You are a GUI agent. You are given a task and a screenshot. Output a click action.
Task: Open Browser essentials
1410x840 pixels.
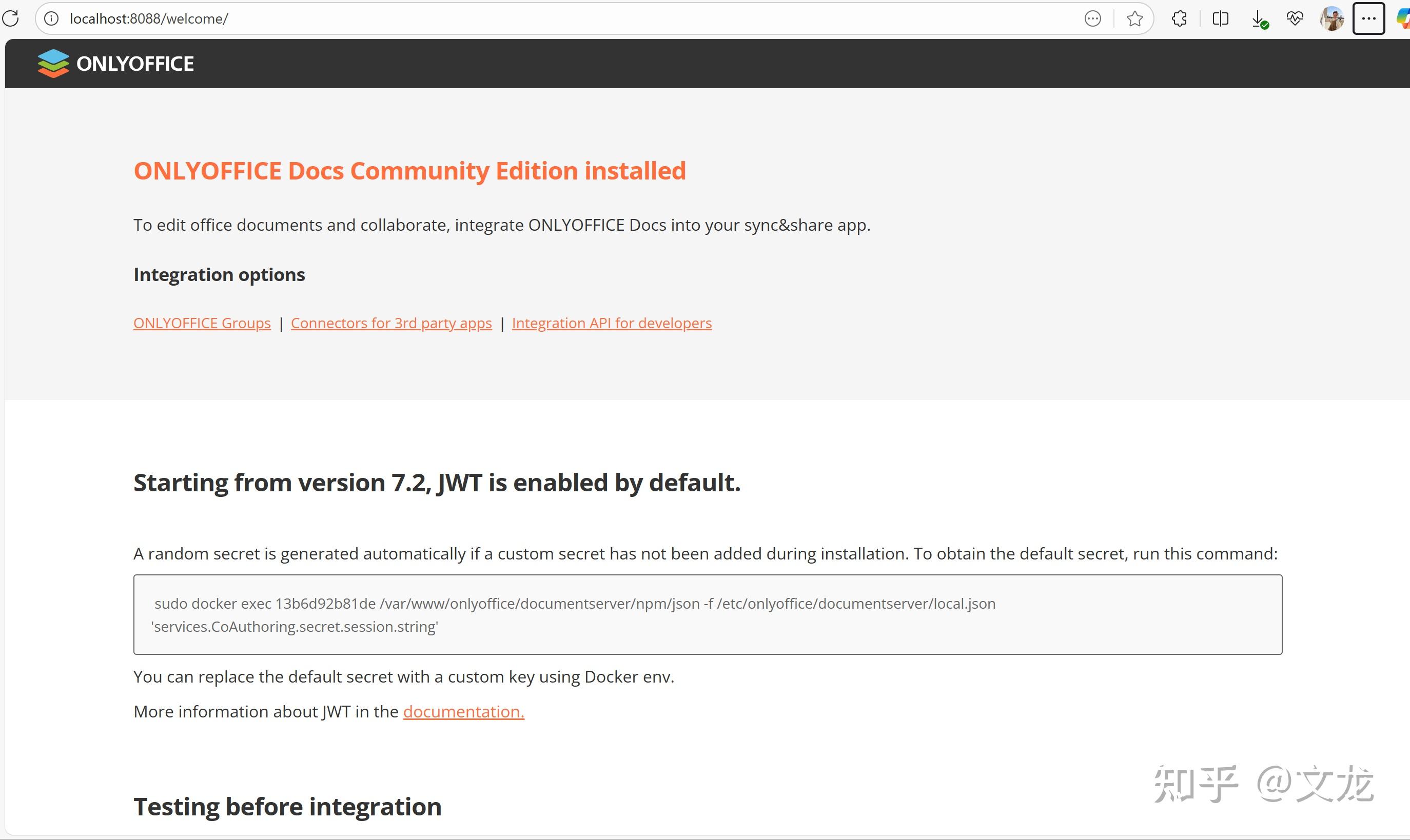coord(1295,18)
